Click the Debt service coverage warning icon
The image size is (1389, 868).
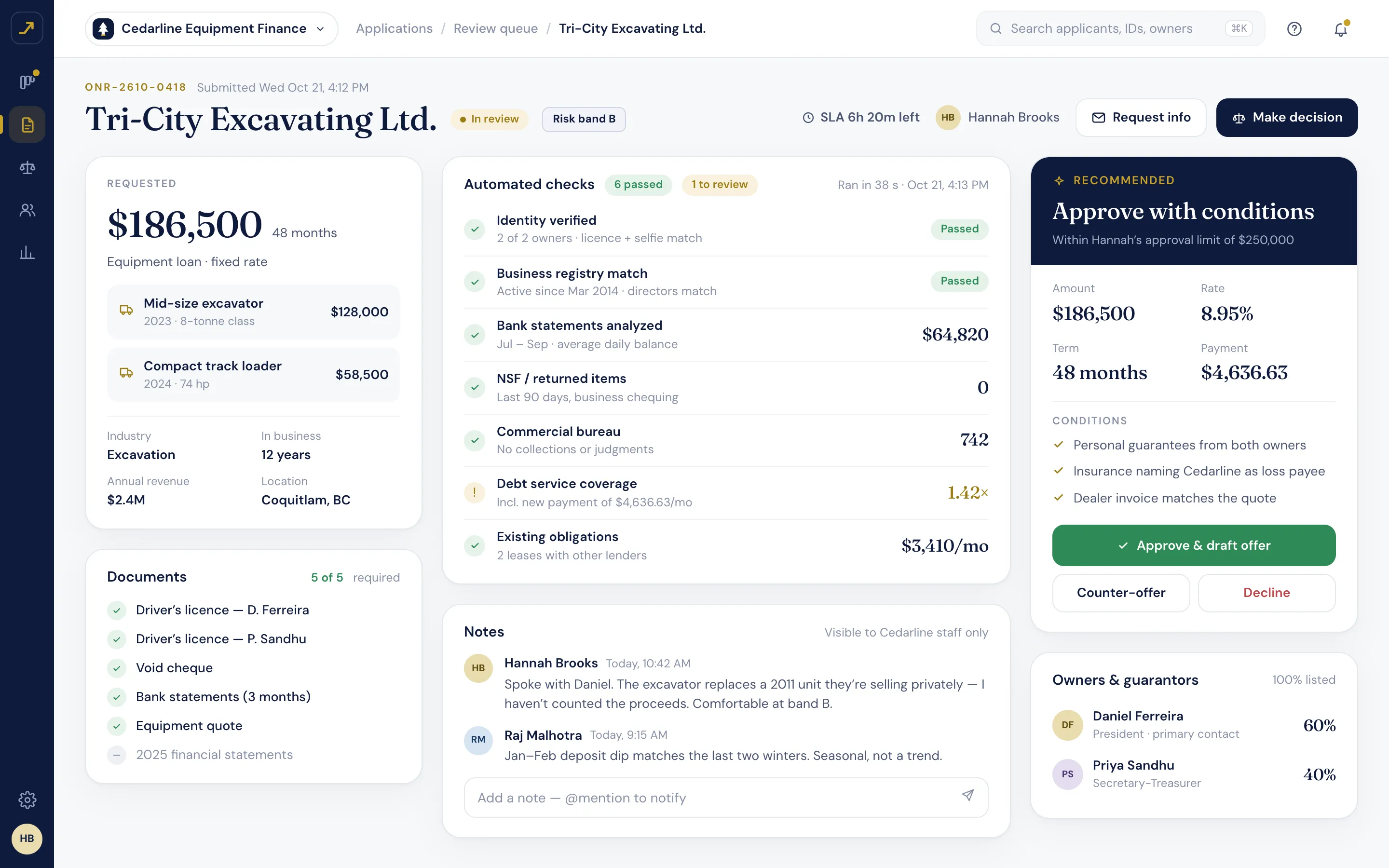click(474, 492)
